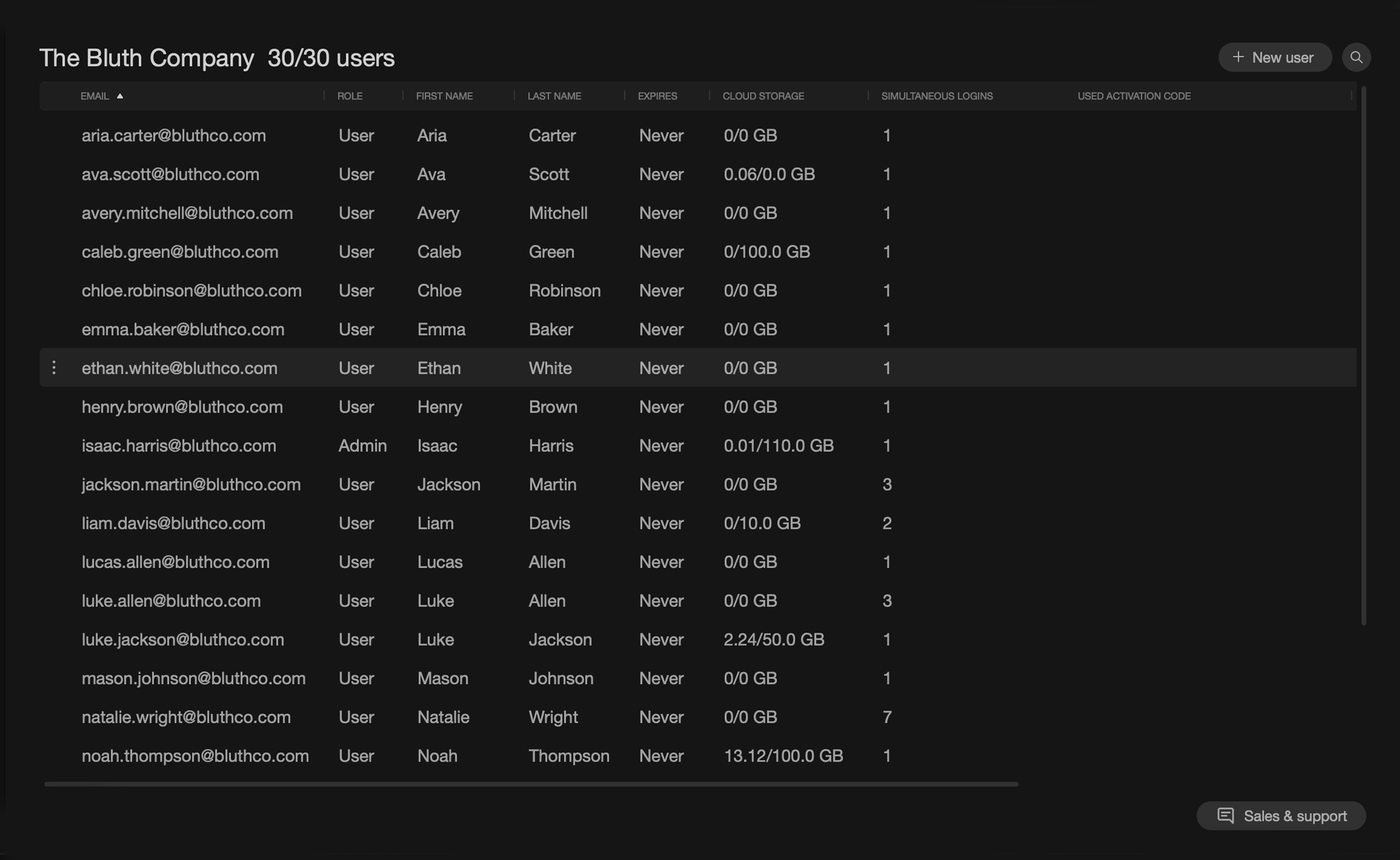Image resolution: width=1400 pixels, height=860 pixels.
Task: Click the 2.24/50.0 GB storage value
Action: click(773, 639)
